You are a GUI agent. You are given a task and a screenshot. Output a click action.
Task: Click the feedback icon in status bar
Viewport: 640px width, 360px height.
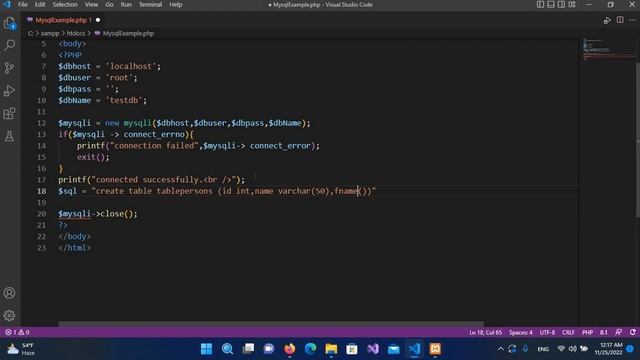619,332
